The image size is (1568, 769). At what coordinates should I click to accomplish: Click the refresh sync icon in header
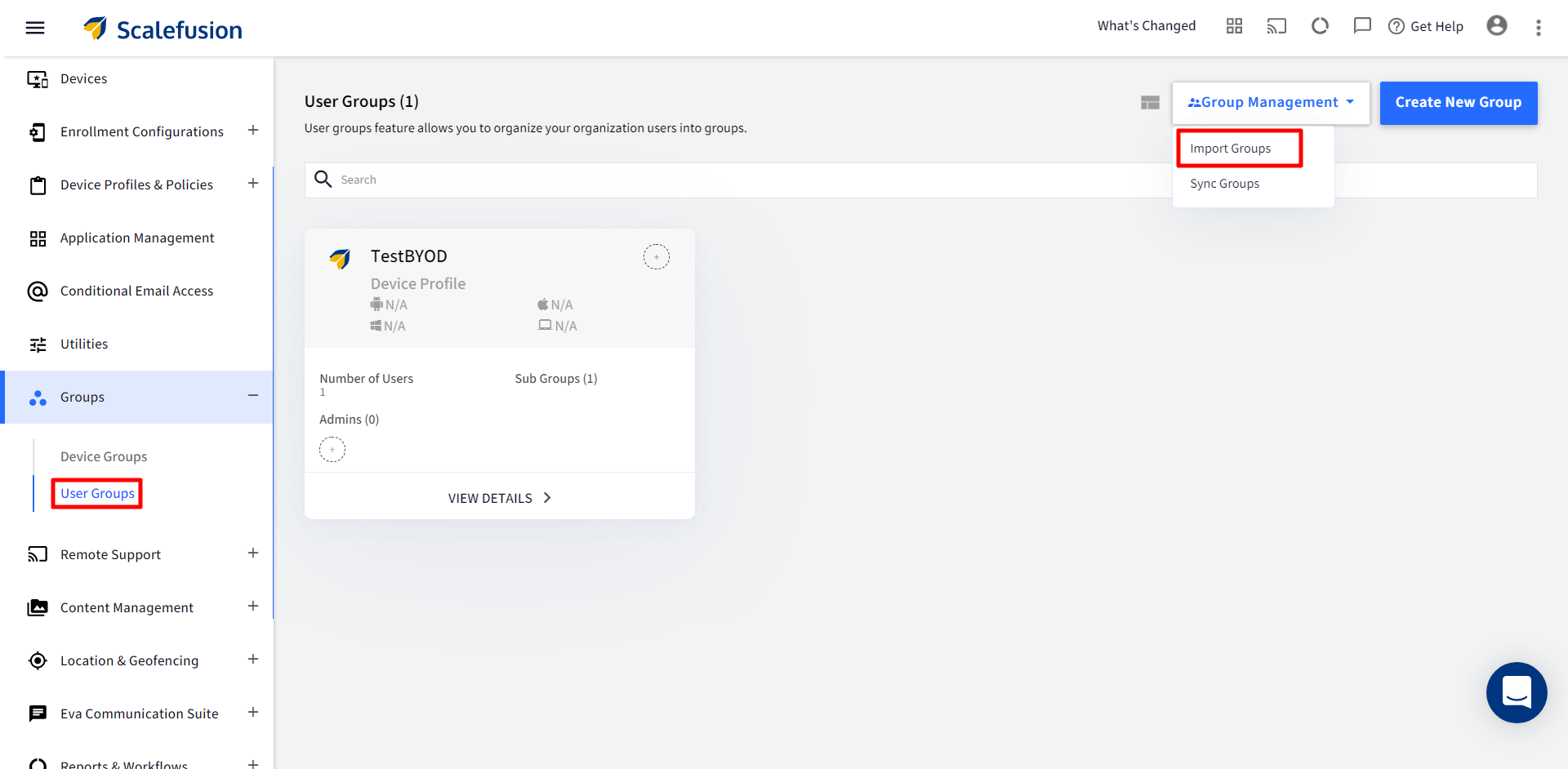(x=1320, y=26)
